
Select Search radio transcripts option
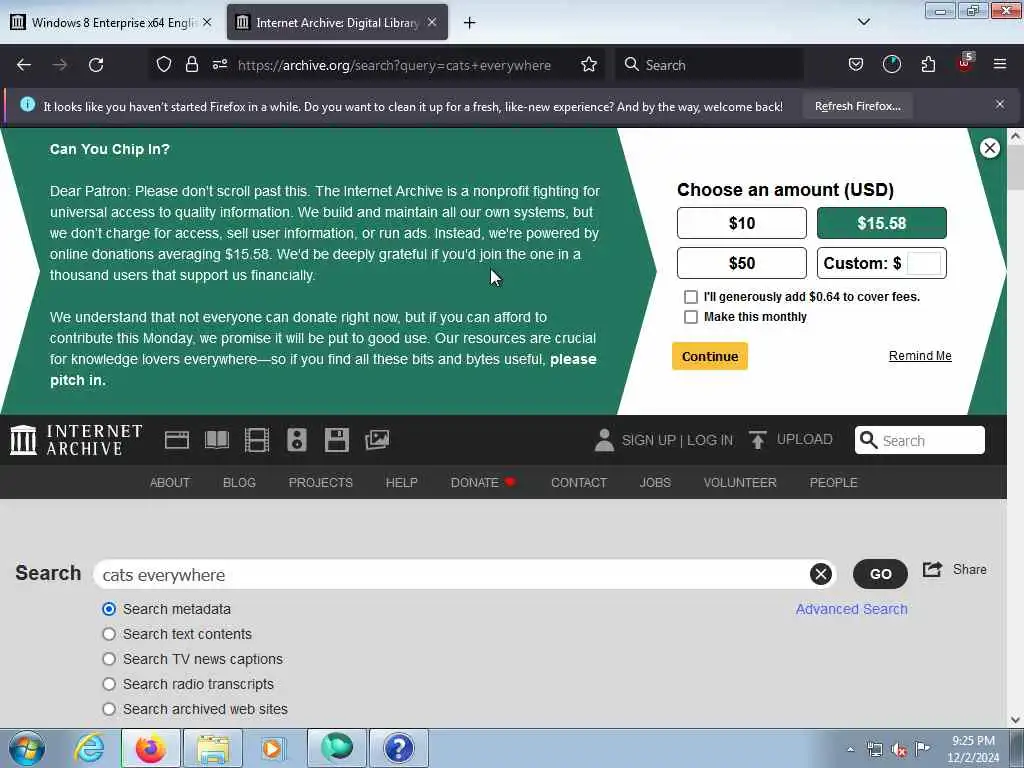[x=109, y=684]
